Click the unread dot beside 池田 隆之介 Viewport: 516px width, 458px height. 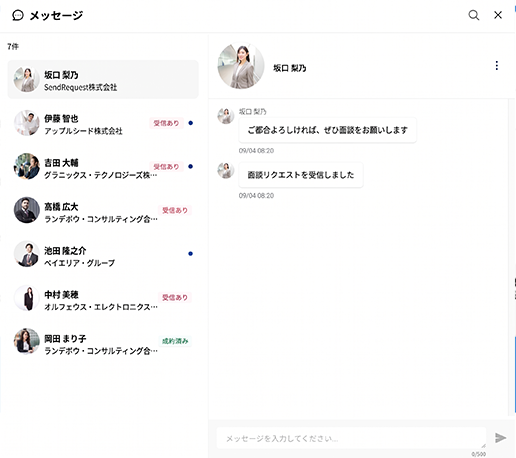click(x=191, y=254)
